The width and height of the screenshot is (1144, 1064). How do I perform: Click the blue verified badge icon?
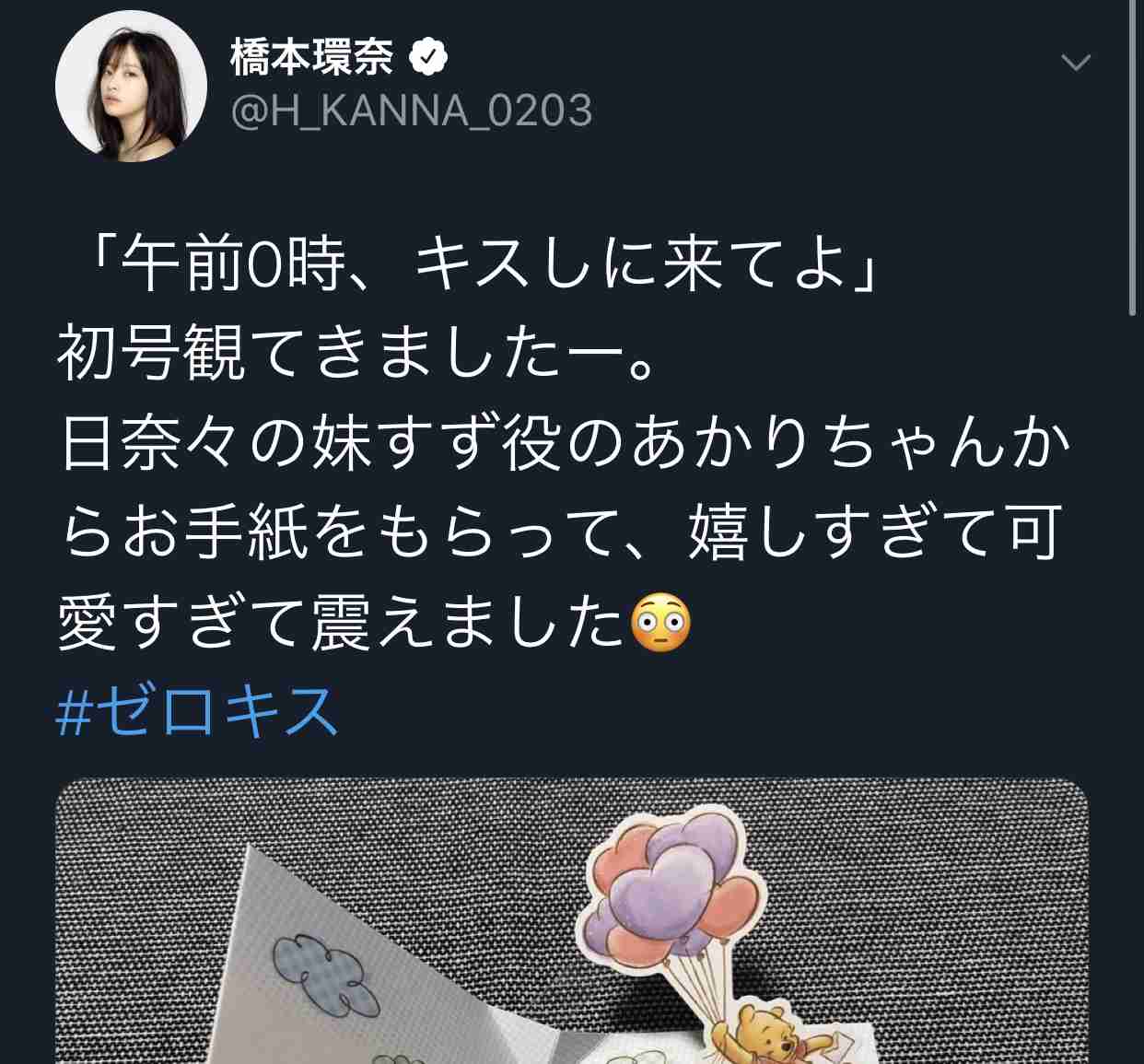pos(427,58)
